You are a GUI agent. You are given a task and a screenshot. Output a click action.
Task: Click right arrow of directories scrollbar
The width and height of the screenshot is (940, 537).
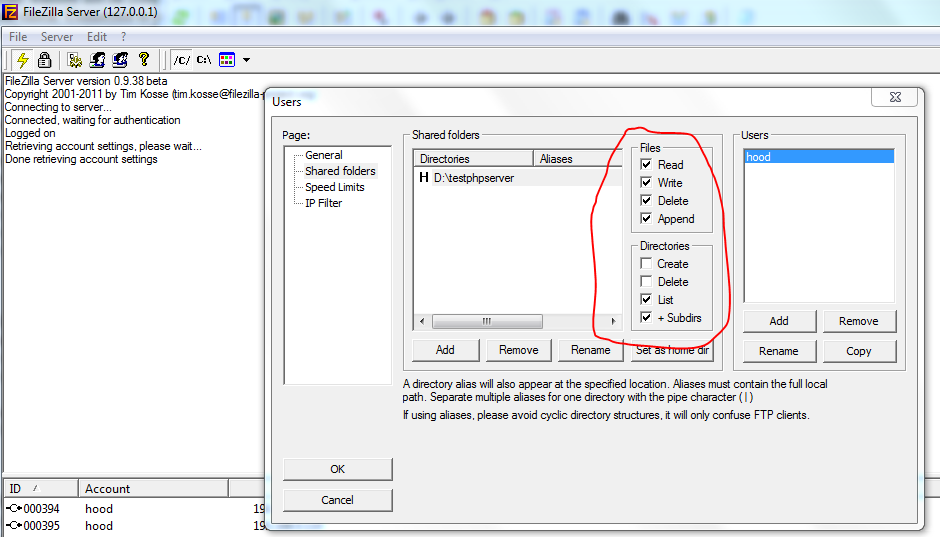point(613,321)
